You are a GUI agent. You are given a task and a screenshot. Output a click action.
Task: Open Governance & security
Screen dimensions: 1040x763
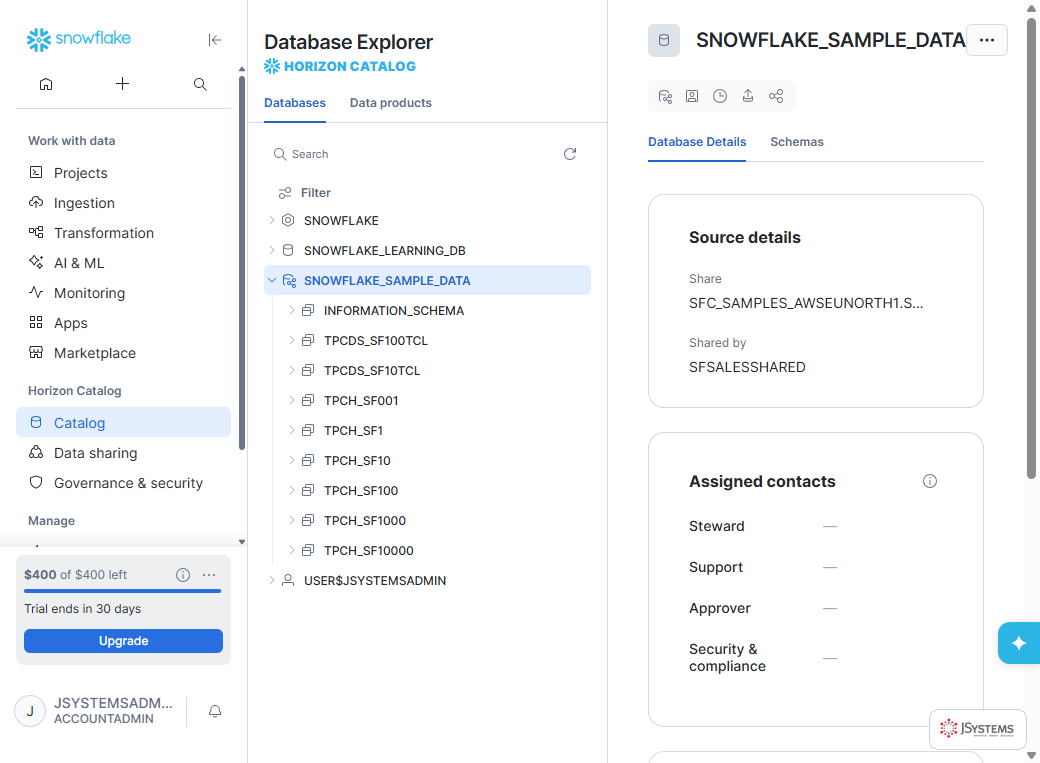(x=123, y=482)
